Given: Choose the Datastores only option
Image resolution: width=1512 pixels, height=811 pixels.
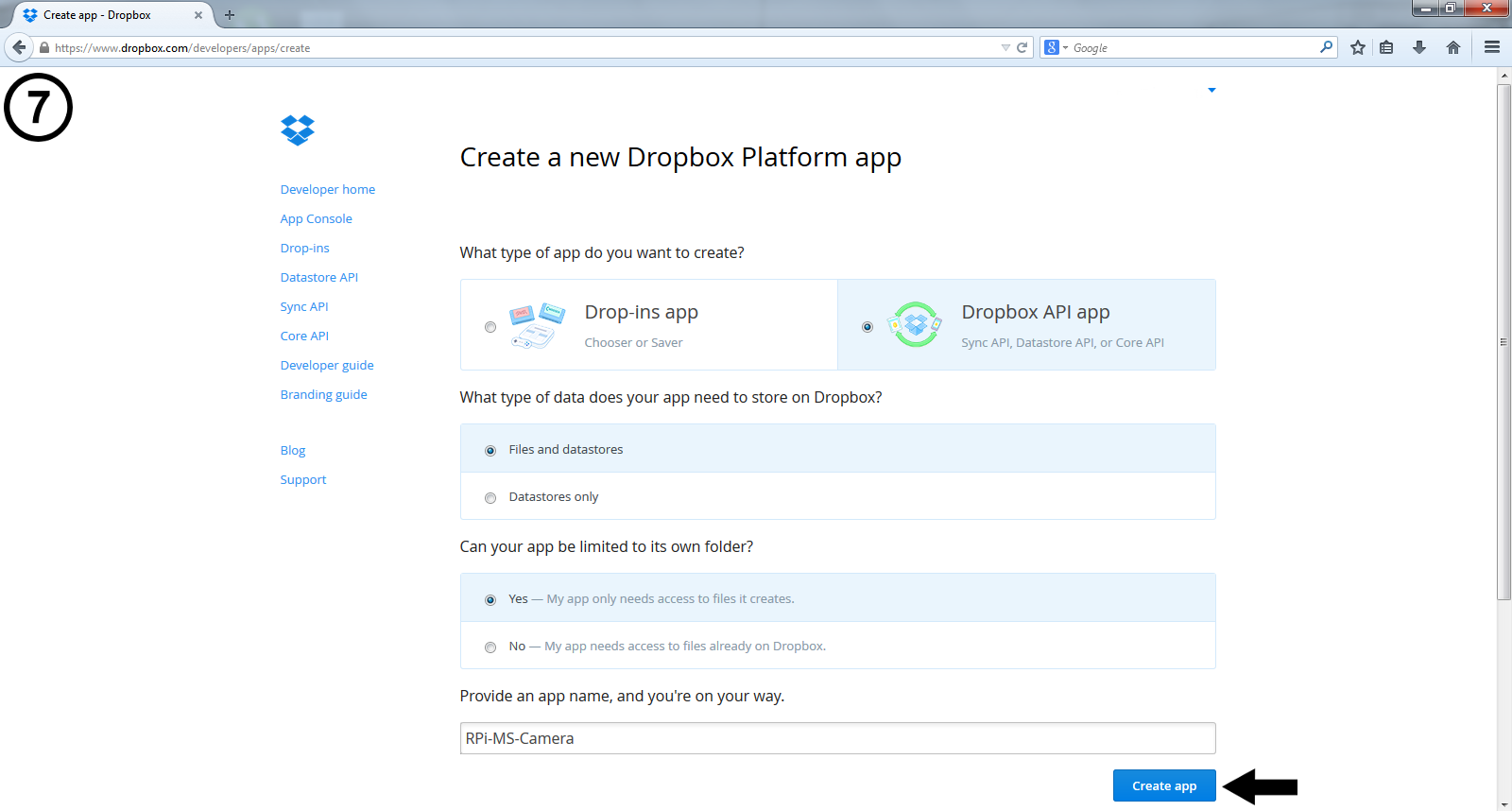Looking at the screenshot, I should (x=837, y=496).
